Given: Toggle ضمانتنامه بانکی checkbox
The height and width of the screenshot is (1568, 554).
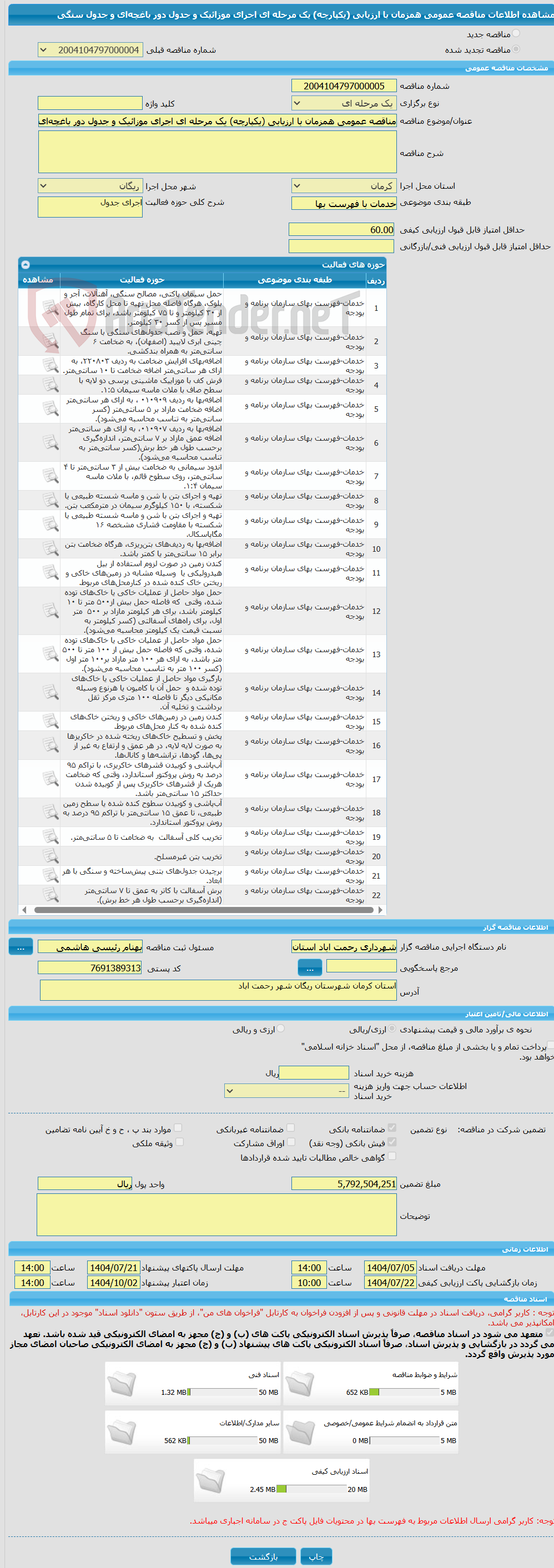Looking at the screenshot, I should [392, 1128].
